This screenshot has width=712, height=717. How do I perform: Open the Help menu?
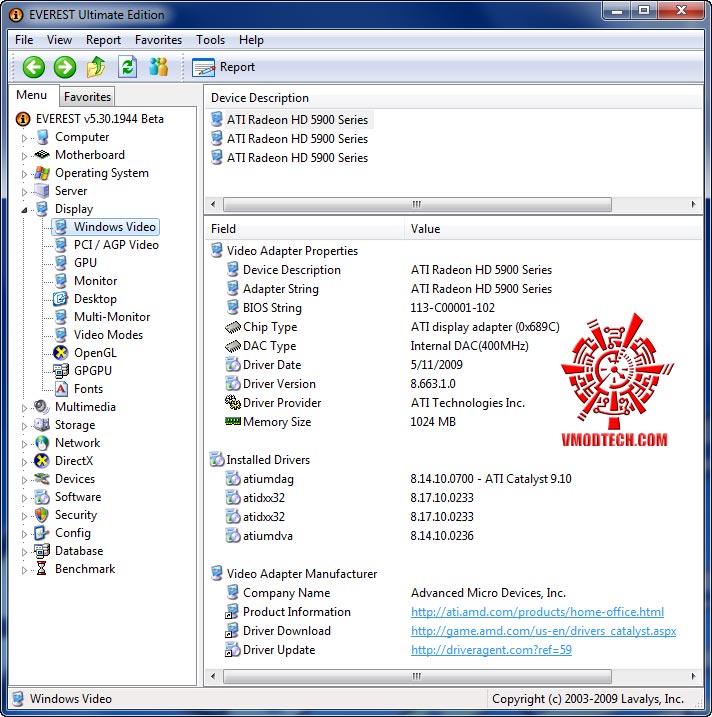coord(251,40)
